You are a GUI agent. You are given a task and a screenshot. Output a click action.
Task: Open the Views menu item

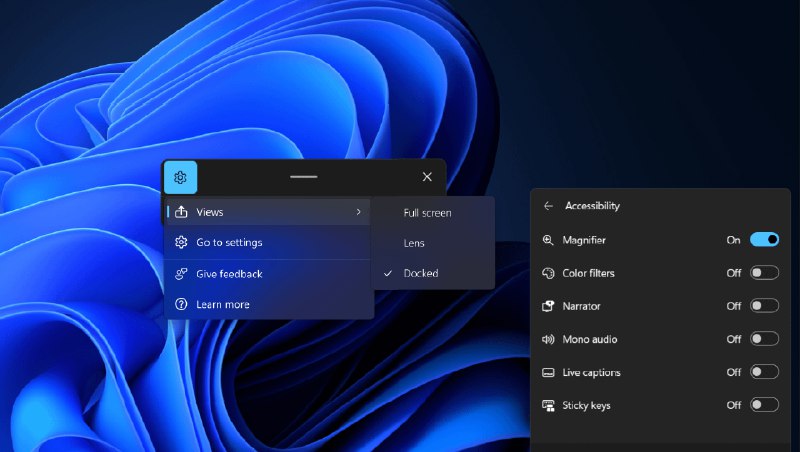268,212
